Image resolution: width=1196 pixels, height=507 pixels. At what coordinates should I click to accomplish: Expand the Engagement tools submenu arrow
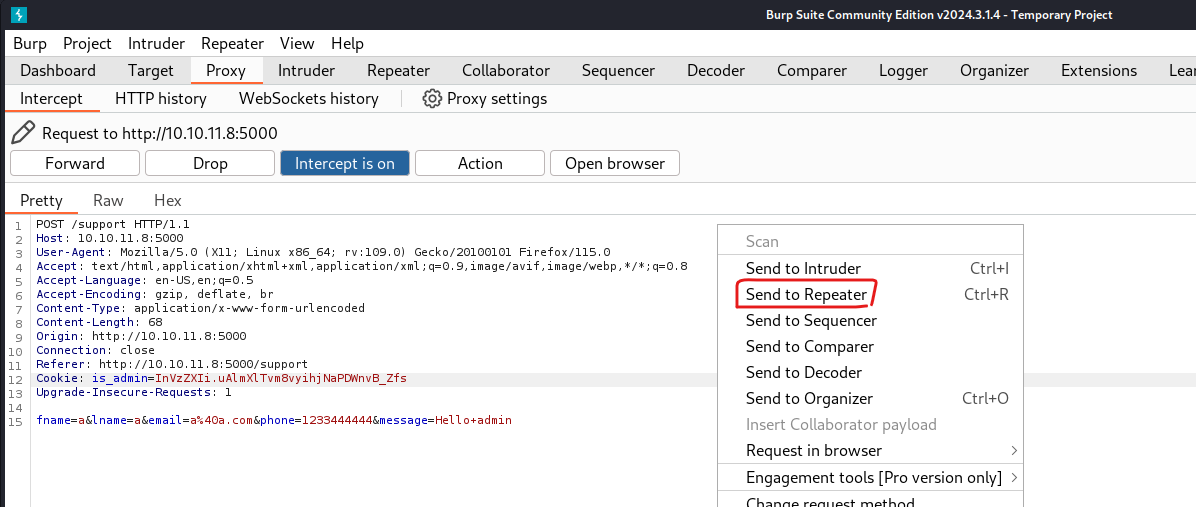[x=1014, y=478]
